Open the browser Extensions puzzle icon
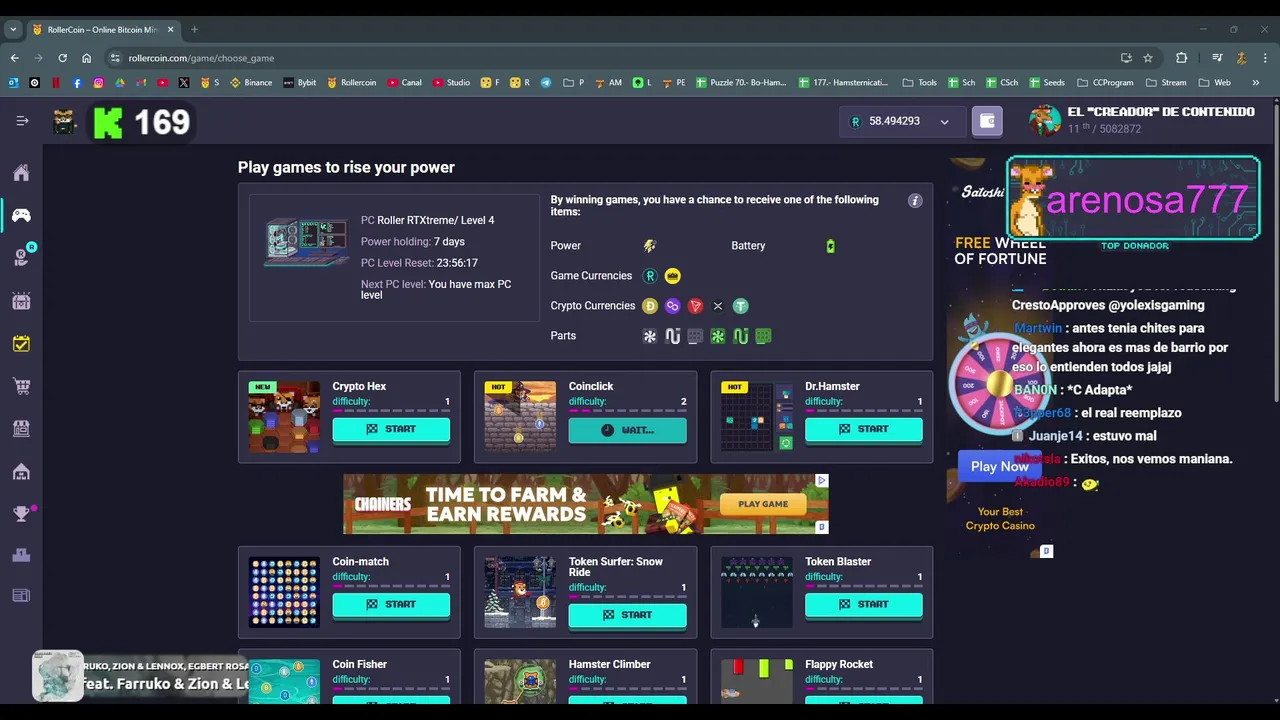This screenshot has width=1280, height=720. 1181,58
